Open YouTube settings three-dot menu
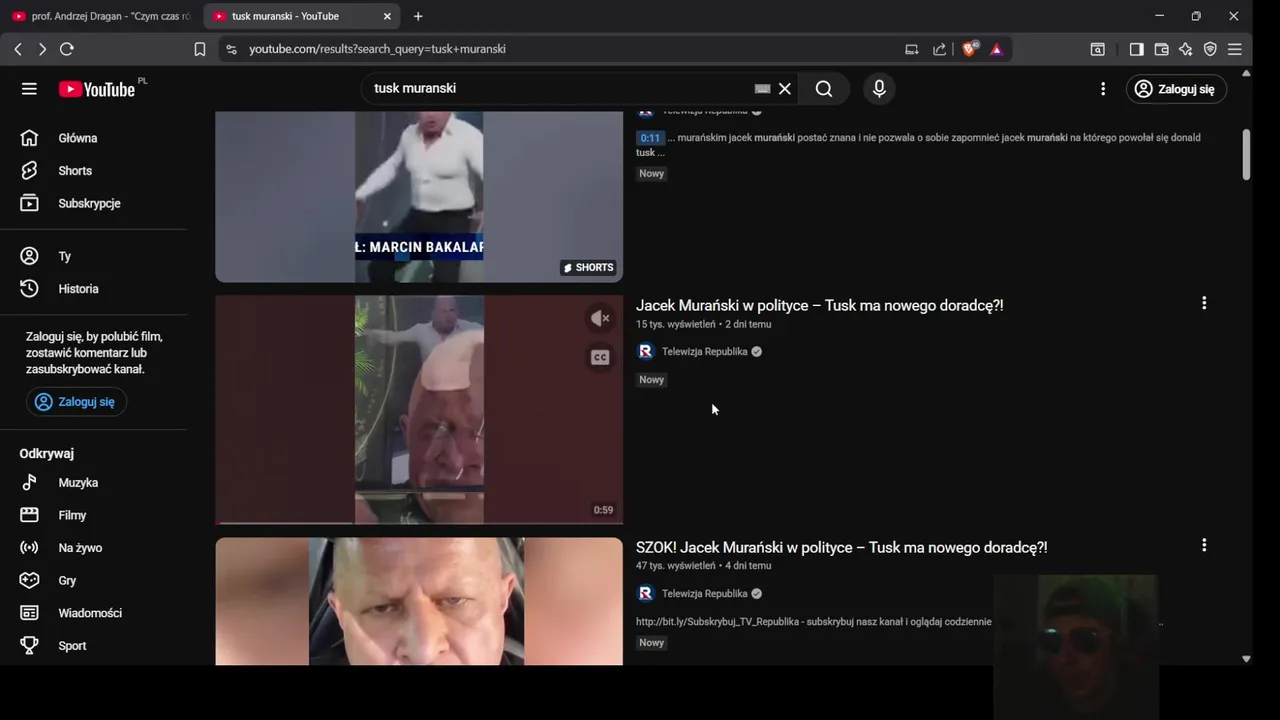Image resolution: width=1280 pixels, height=720 pixels. tap(1103, 89)
